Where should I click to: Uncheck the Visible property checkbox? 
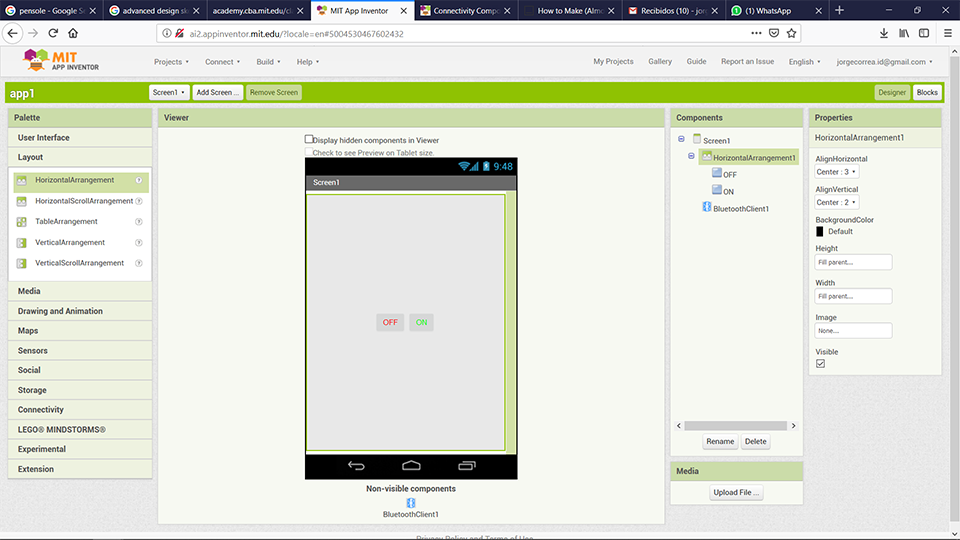coord(820,364)
